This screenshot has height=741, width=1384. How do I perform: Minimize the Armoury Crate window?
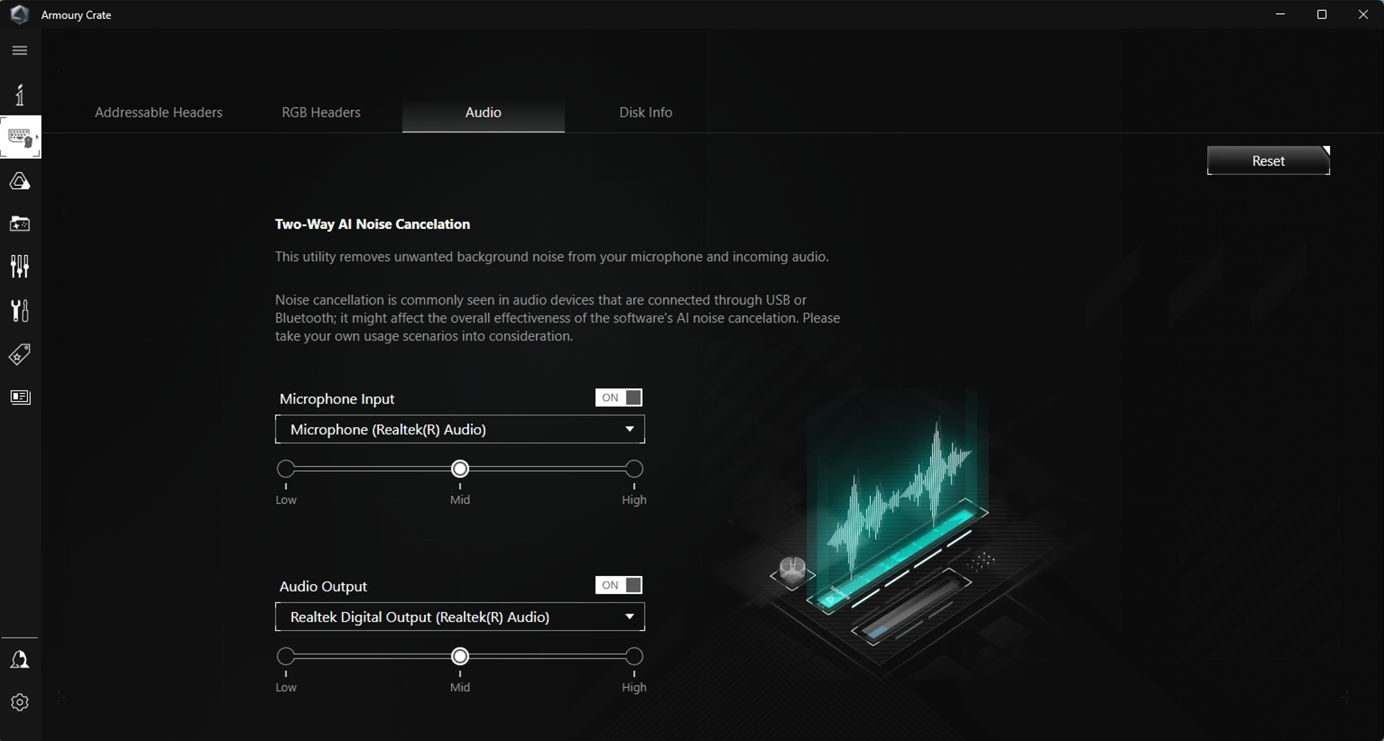[1281, 14]
